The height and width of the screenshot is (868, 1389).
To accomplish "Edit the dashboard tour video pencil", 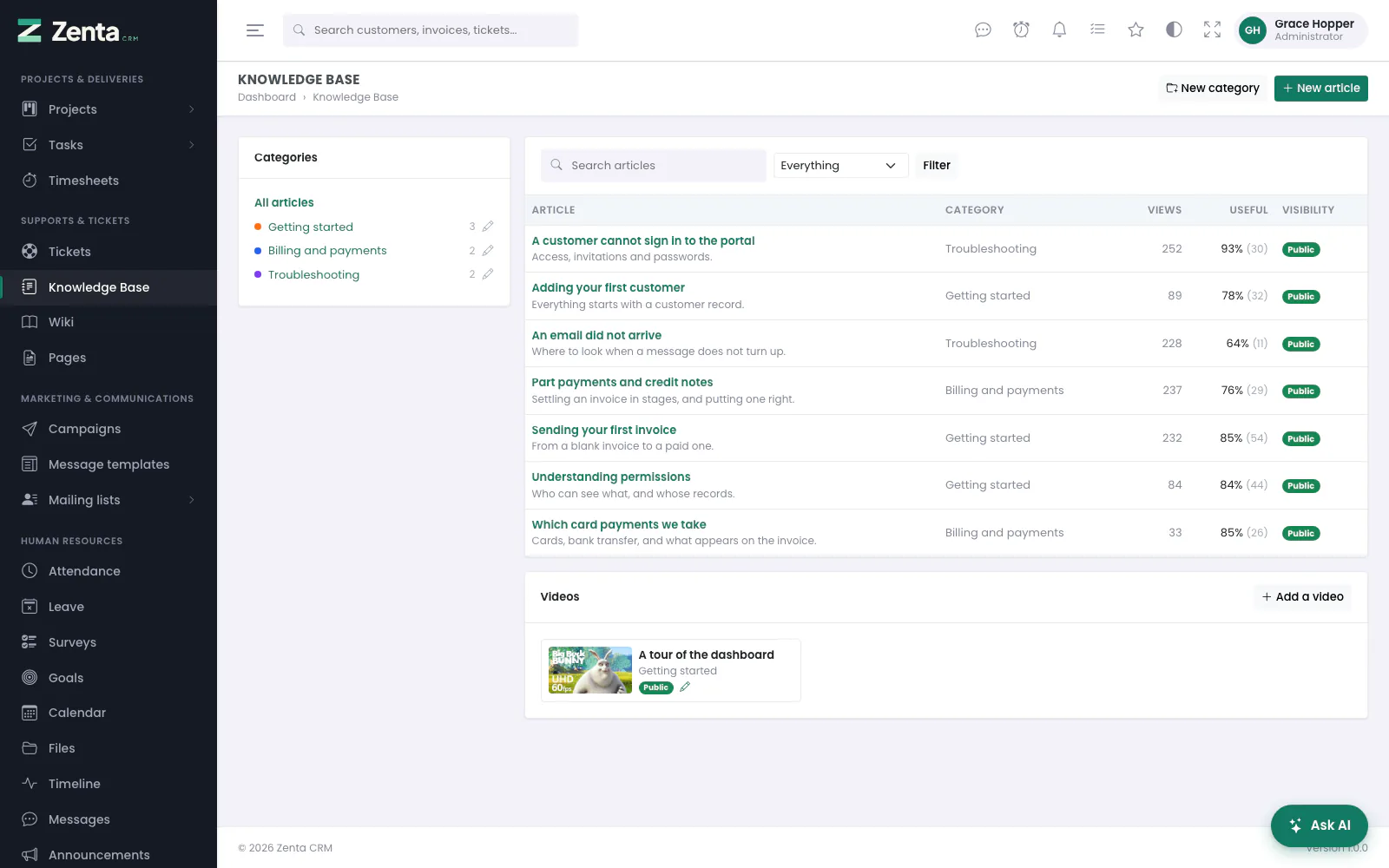I will [685, 687].
